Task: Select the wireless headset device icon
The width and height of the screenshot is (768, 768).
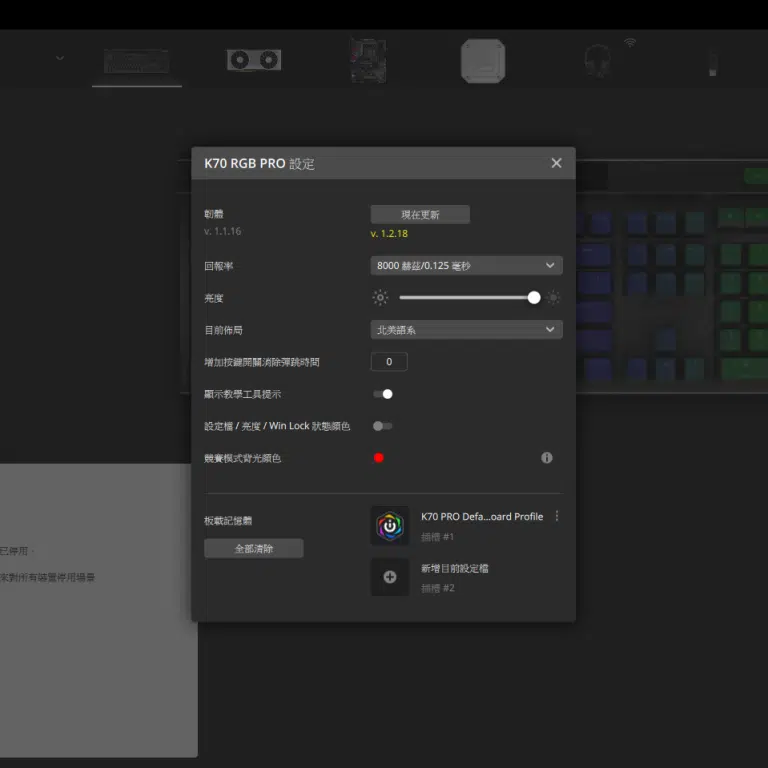Action: coord(598,61)
